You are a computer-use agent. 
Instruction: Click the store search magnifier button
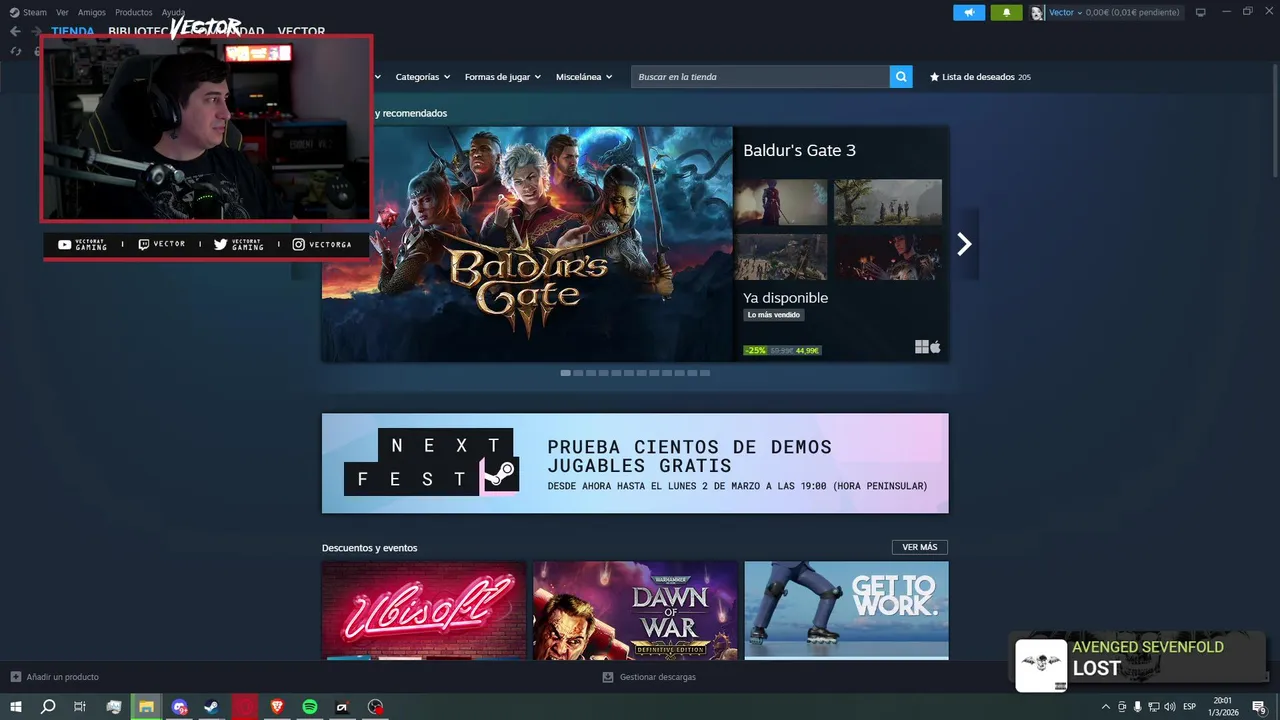901,77
